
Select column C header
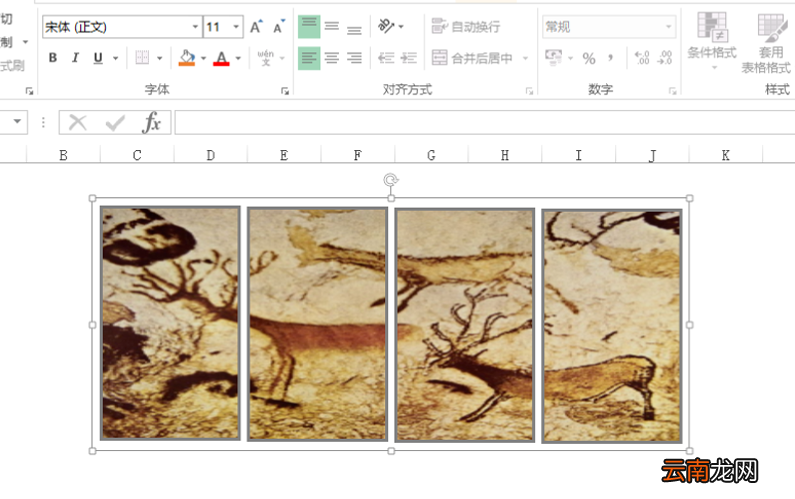click(137, 155)
